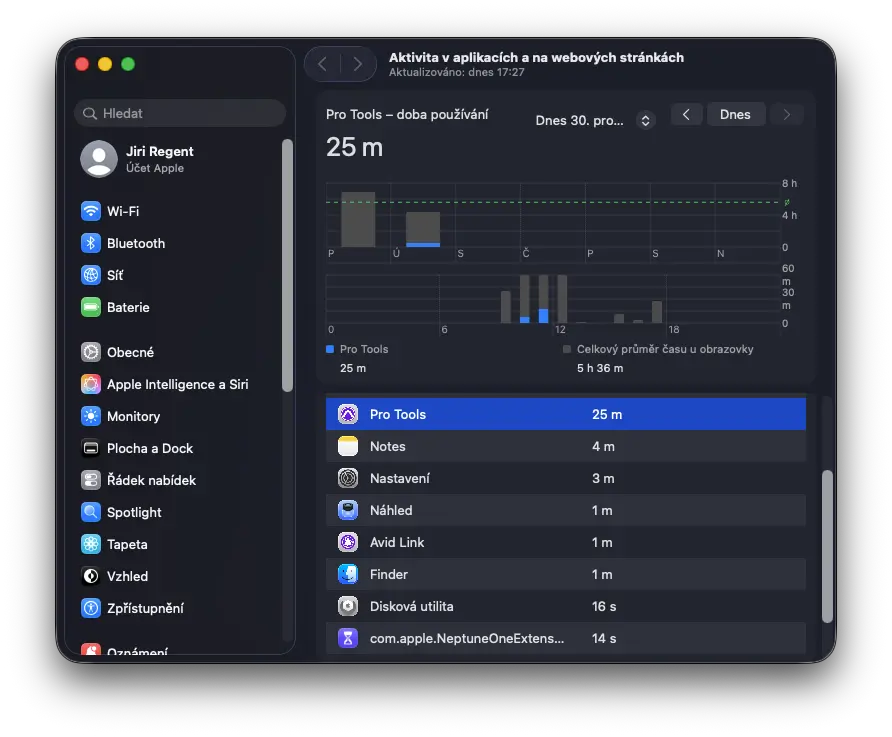This screenshot has height=737, width=892.
Task: Click the Hledat search field
Action: (x=180, y=114)
